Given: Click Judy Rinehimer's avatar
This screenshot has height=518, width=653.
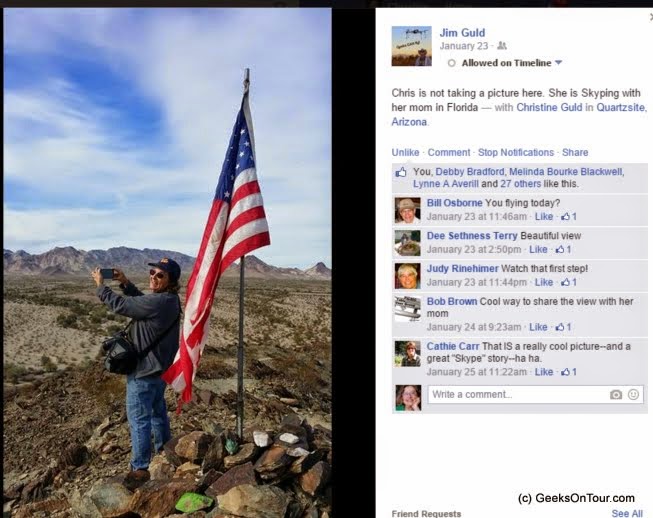Looking at the screenshot, I should click(407, 276).
